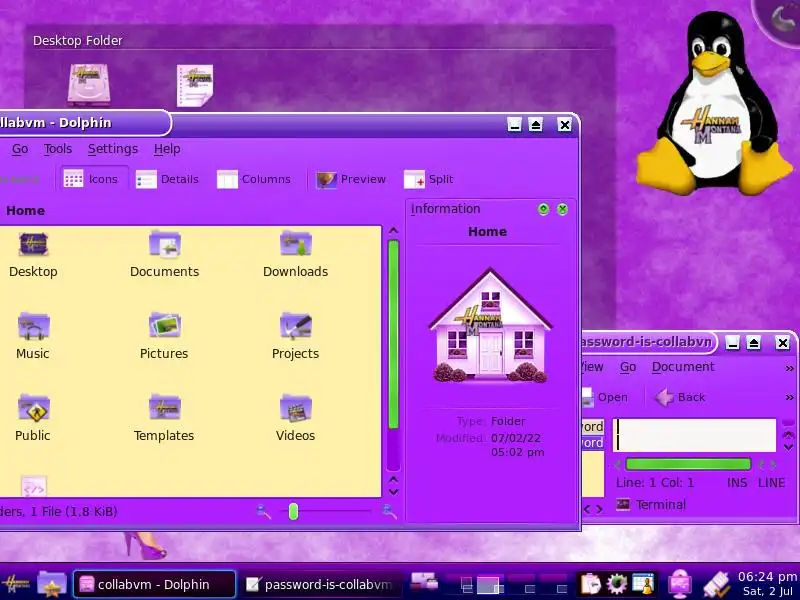Click the '1 File (1.8 KiB)' status text
Screen dimensions: 800x600
pos(74,511)
